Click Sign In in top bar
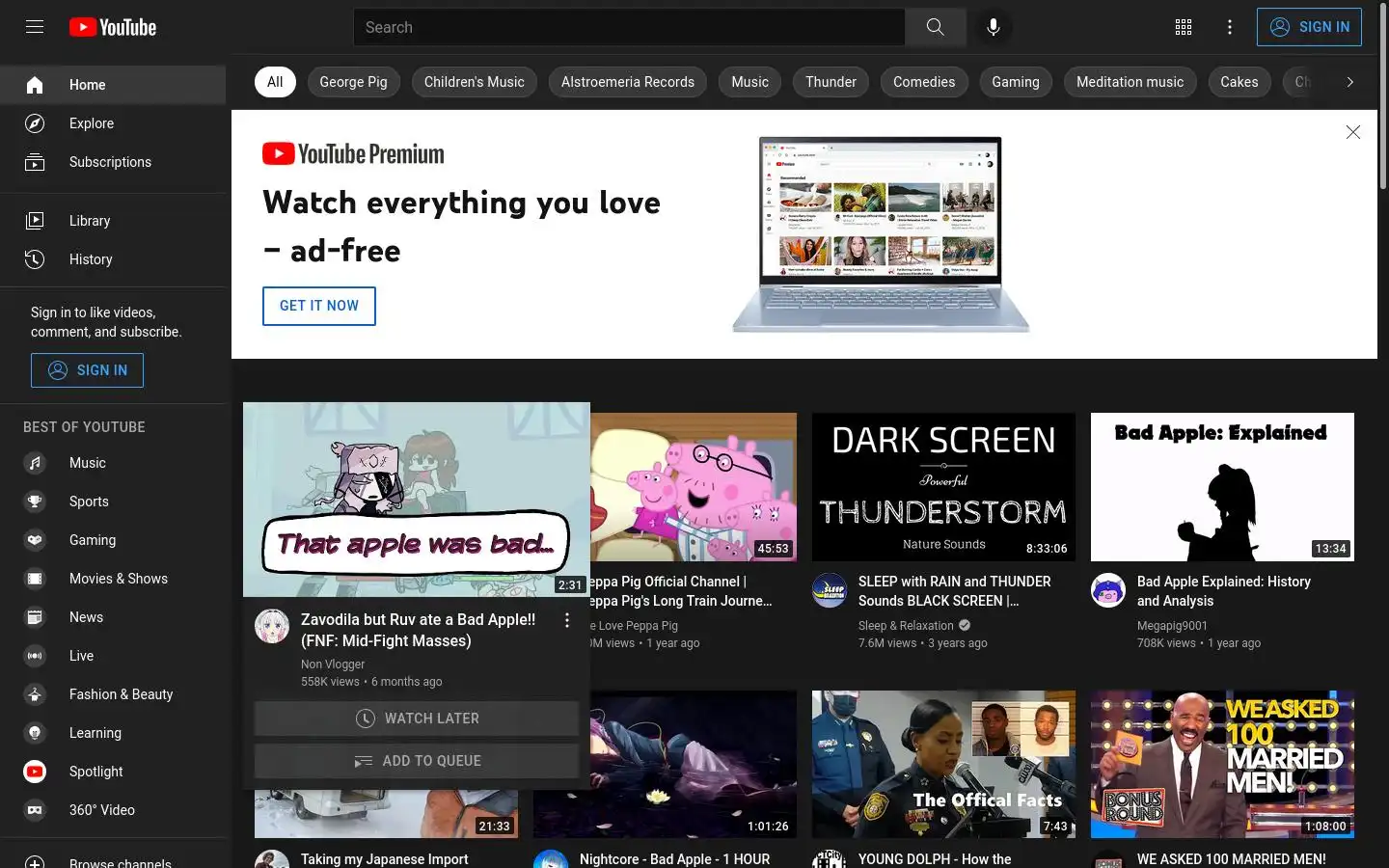Viewport: 1389px width, 868px height. click(1309, 27)
